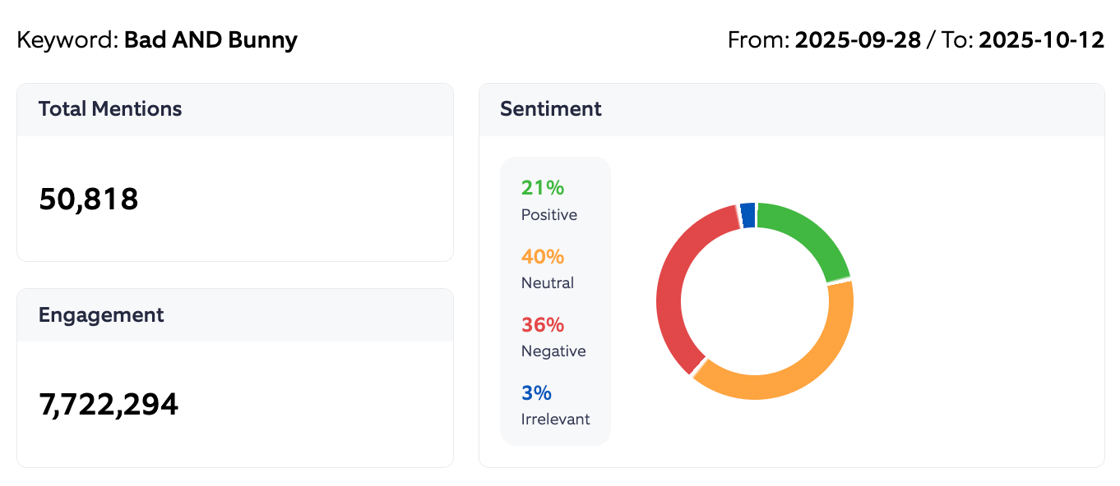Click the Engagement card header
Screen dimensions: 1120x486
[101, 315]
